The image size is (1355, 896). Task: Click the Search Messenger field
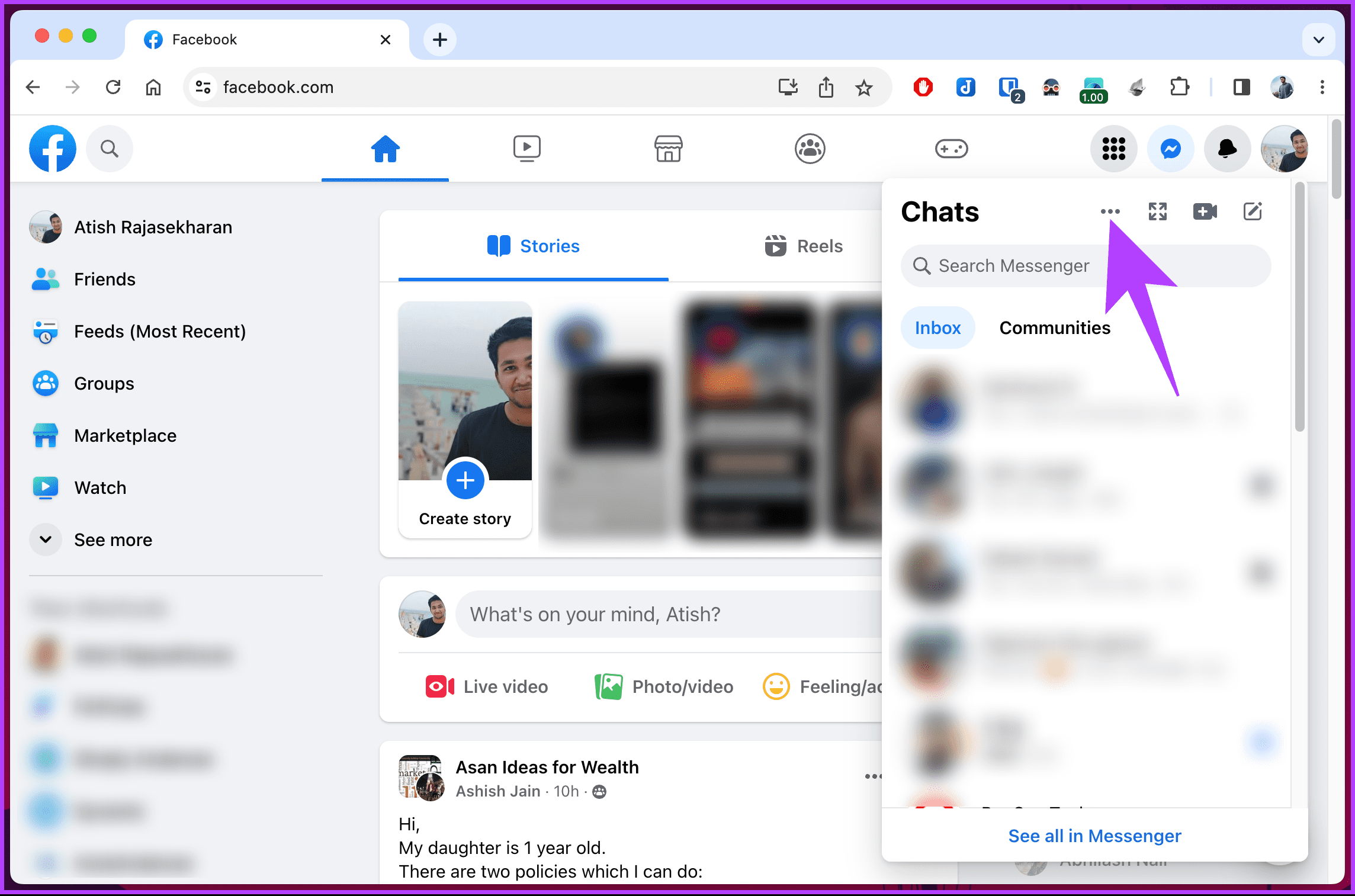pos(1086,266)
